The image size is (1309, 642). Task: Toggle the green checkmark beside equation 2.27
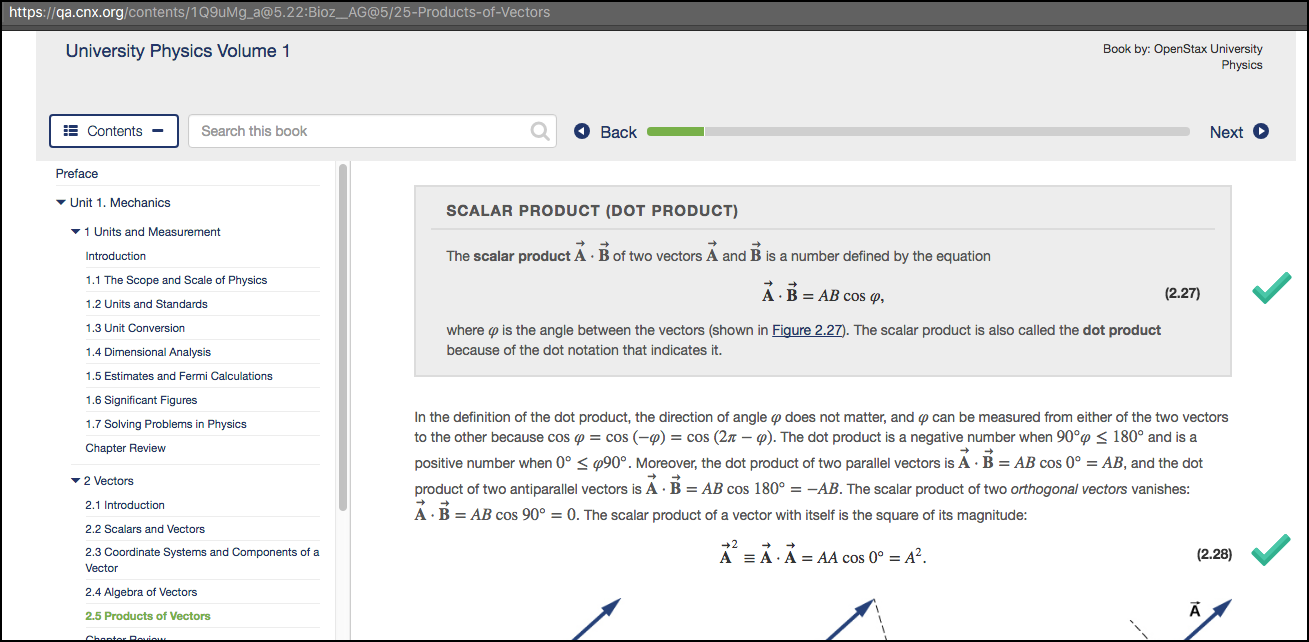[1271, 288]
